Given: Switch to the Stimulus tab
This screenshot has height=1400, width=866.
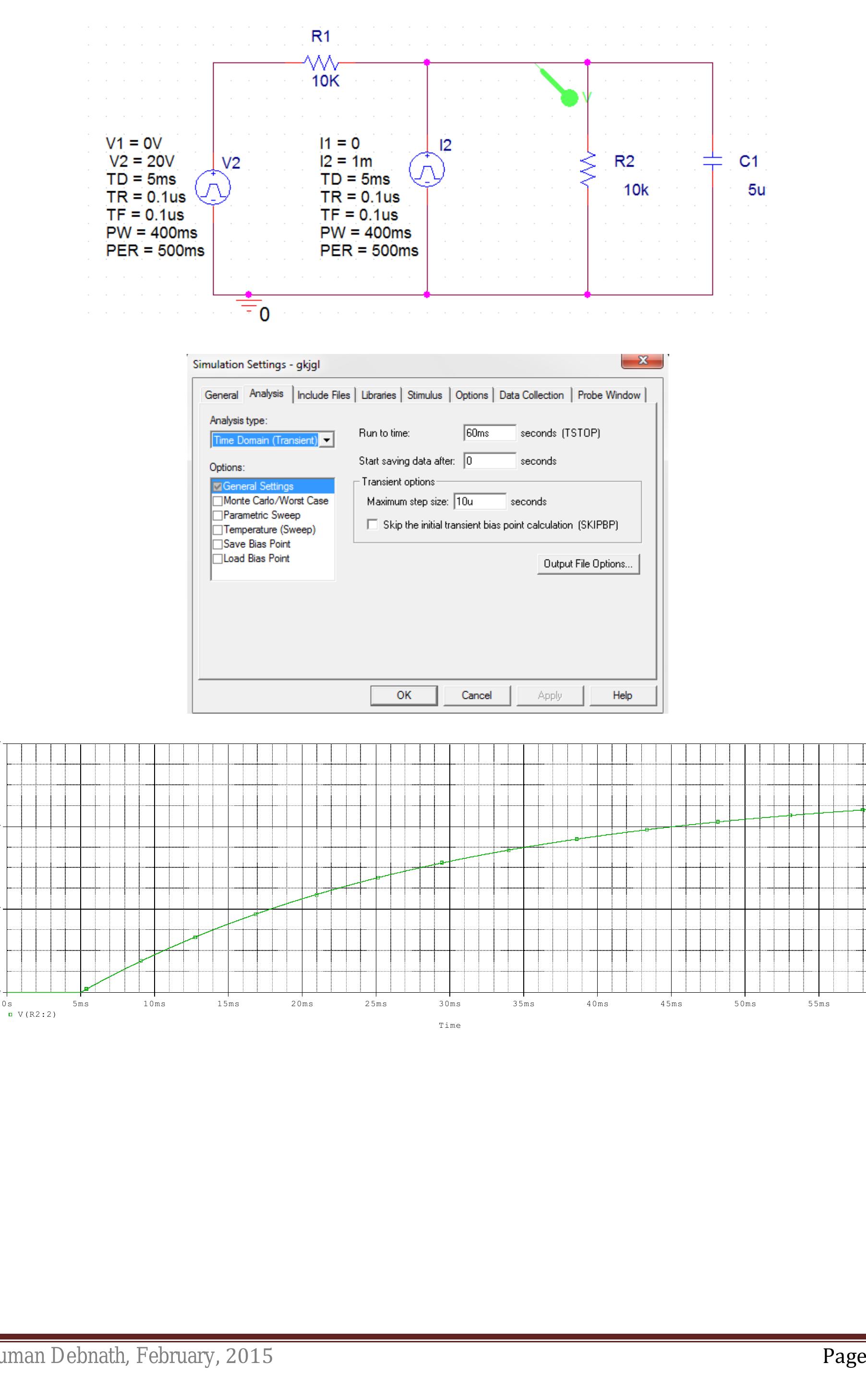Looking at the screenshot, I should 424,395.
